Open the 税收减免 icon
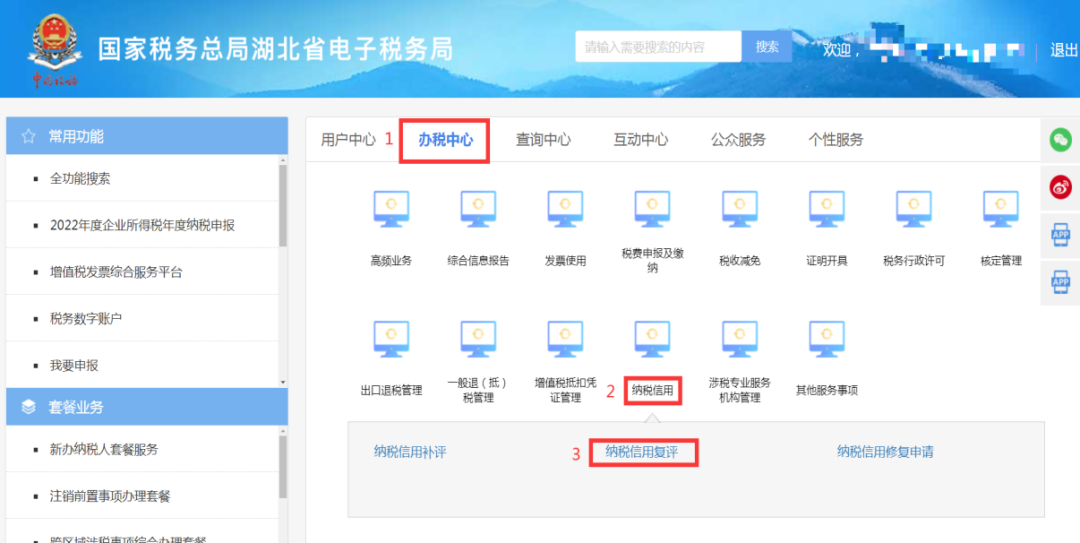The height and width of the screenshot is (543, 1080). pyautogui.click(x=740, y=209)
